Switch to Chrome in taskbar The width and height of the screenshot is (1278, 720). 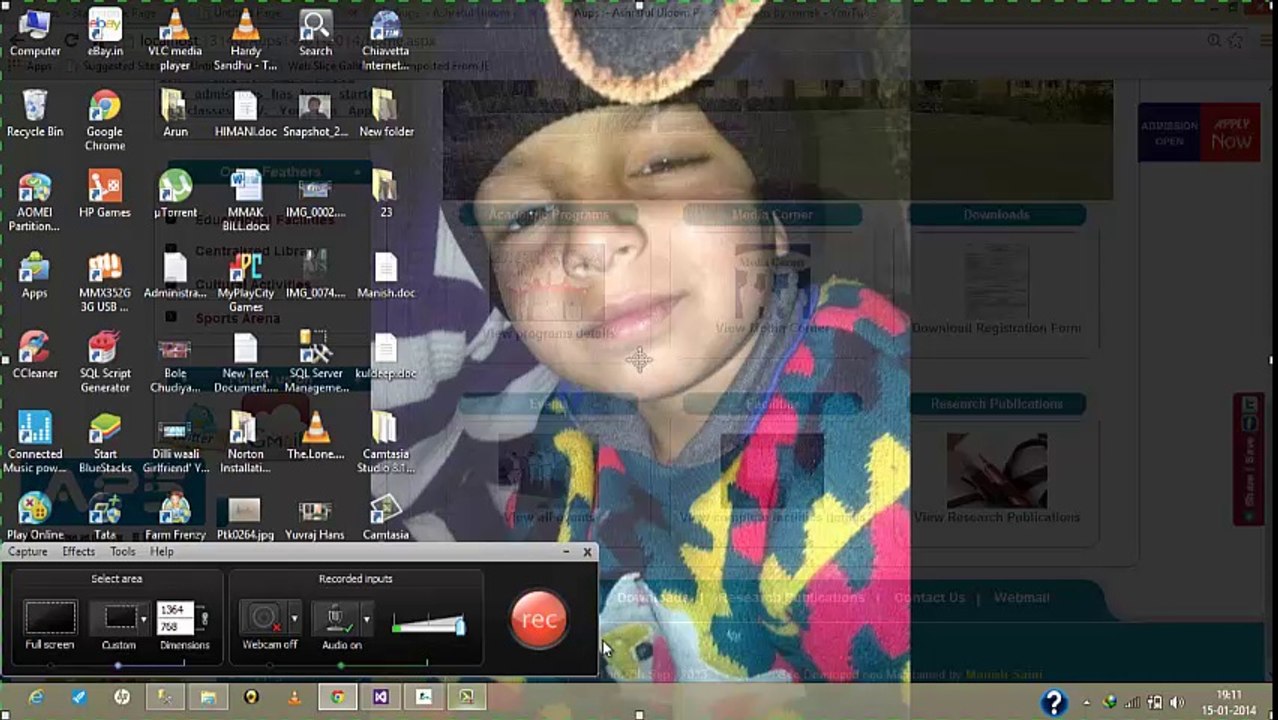click(337, 697)
